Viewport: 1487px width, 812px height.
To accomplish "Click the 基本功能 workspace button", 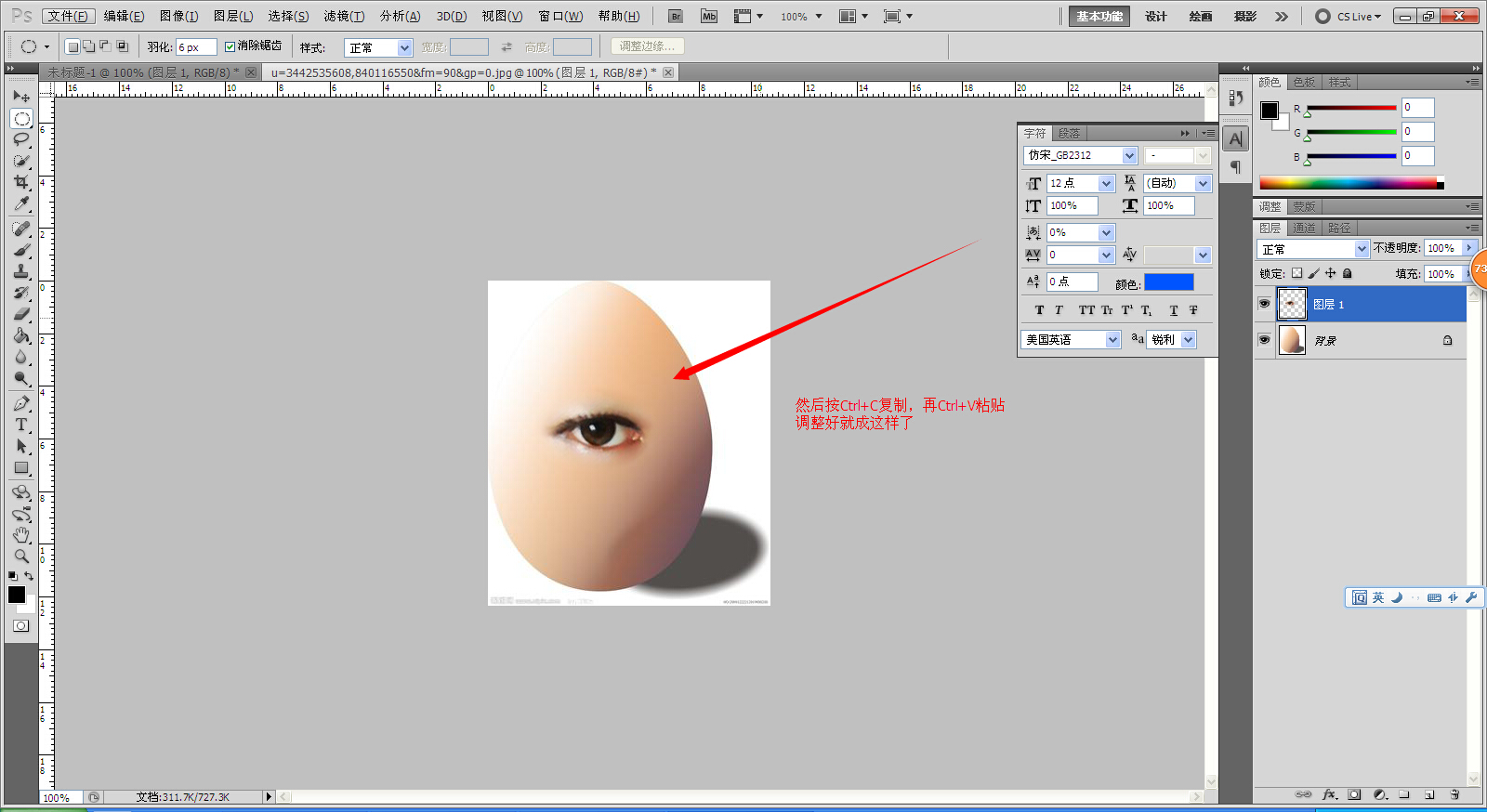I will [1099, 16].
